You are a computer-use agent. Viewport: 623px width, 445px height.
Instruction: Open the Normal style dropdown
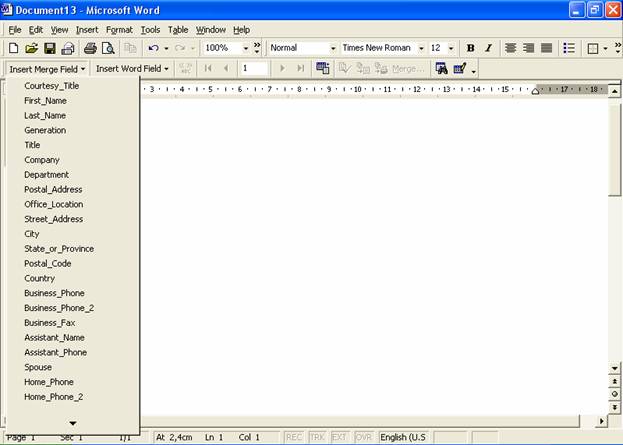(x=333, y=48)
